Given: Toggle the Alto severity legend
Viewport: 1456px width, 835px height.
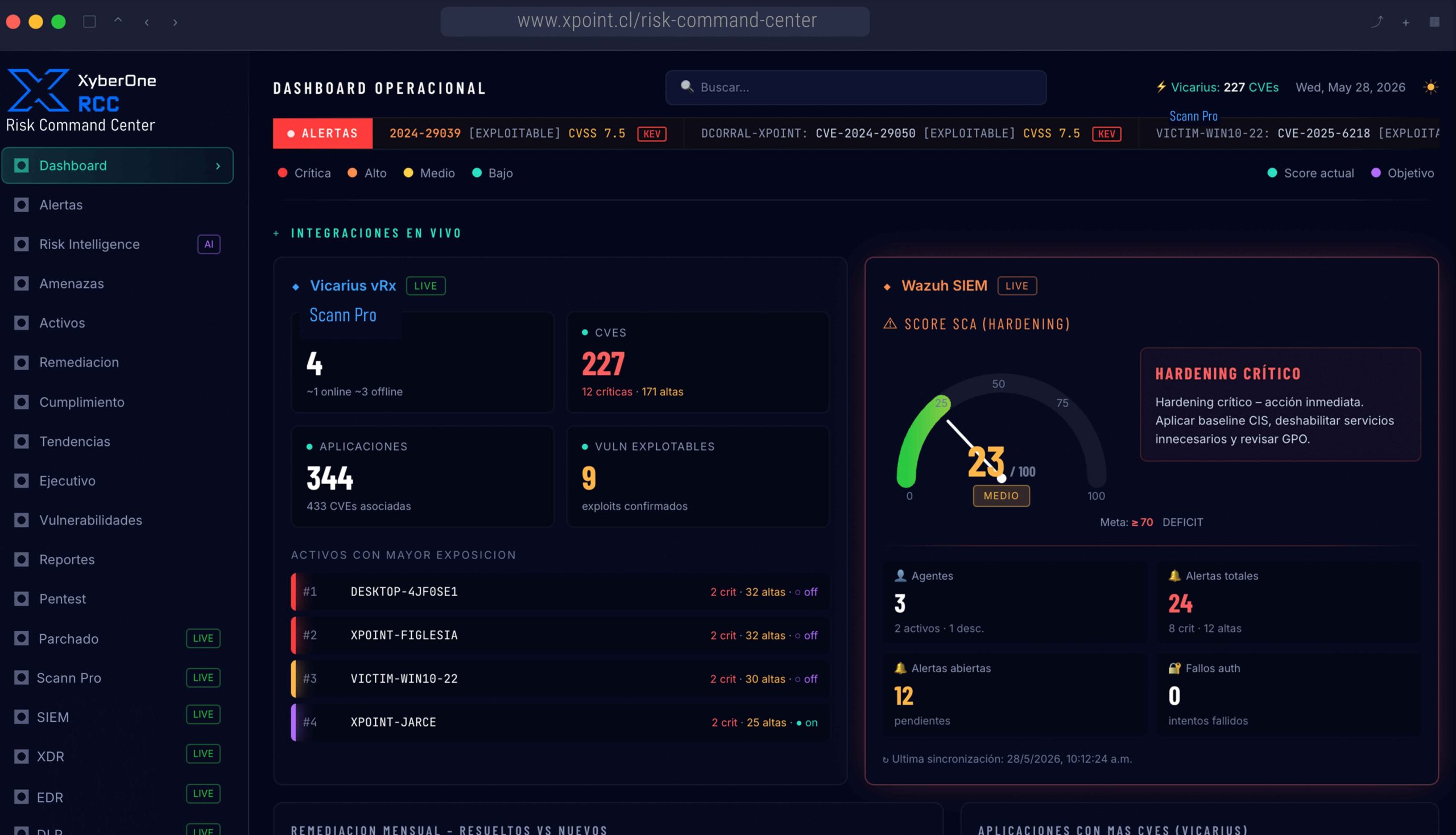Looking at the screenshot, I should tap(367, 173).
